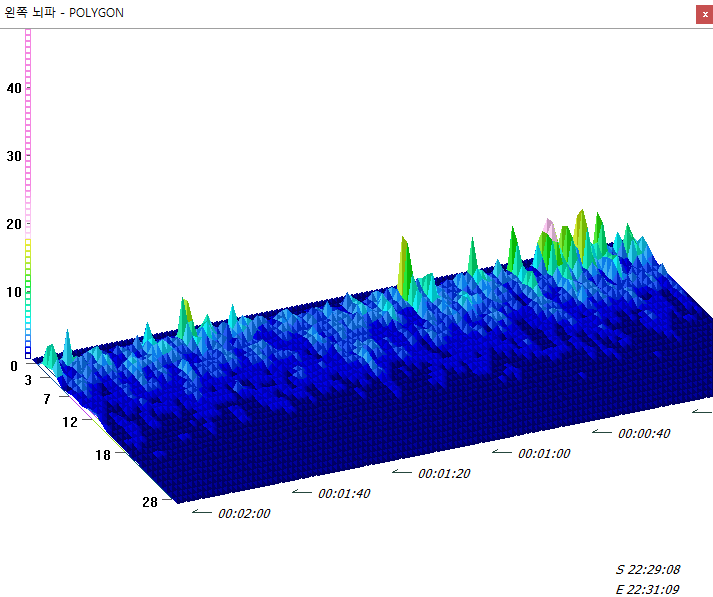The width and height of the screenshot is (713, 597).
Task: Click the start time S 22:29:08
Action: (x=648, y=569)
